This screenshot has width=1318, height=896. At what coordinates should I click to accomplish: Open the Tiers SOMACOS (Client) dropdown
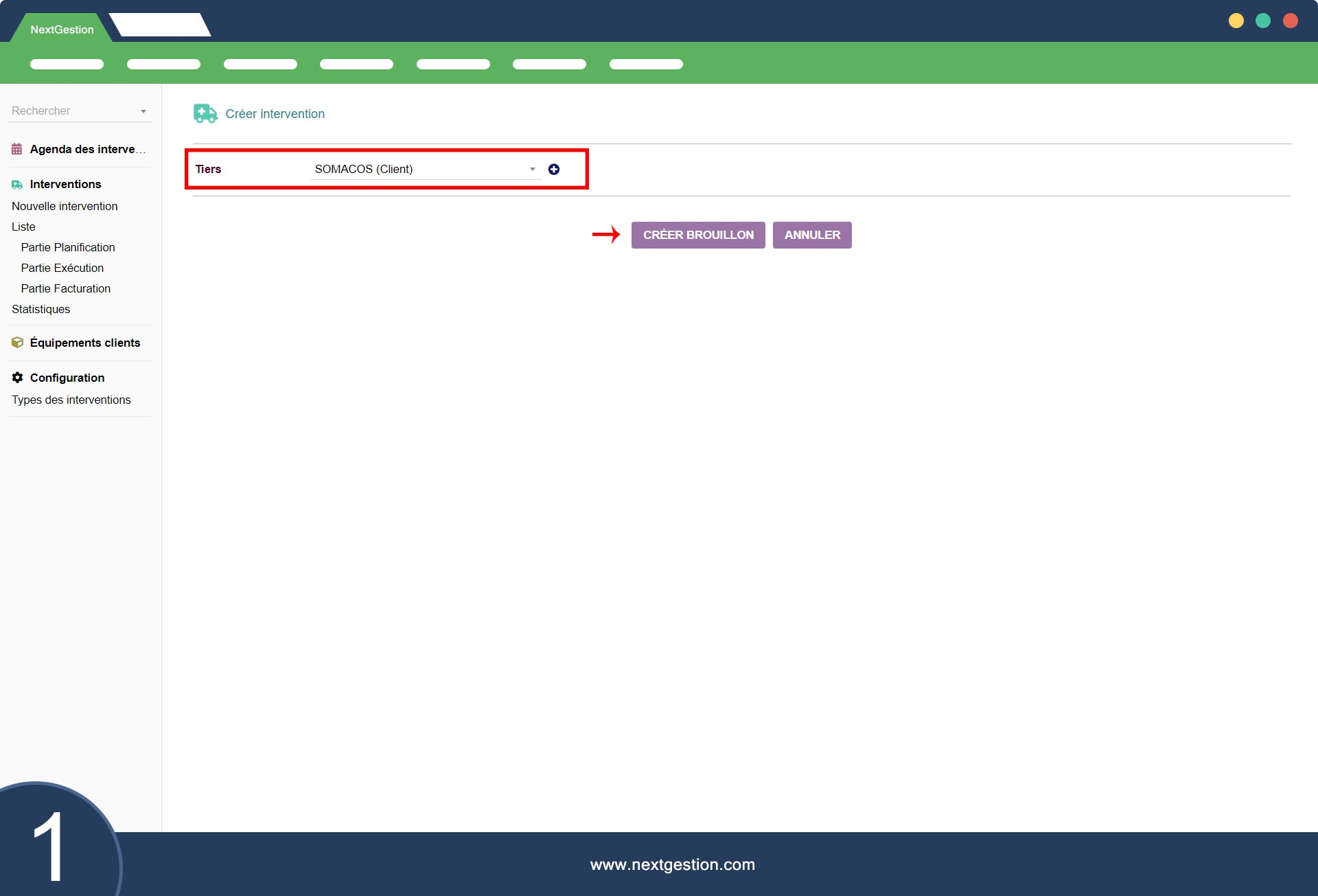[424, 170]
